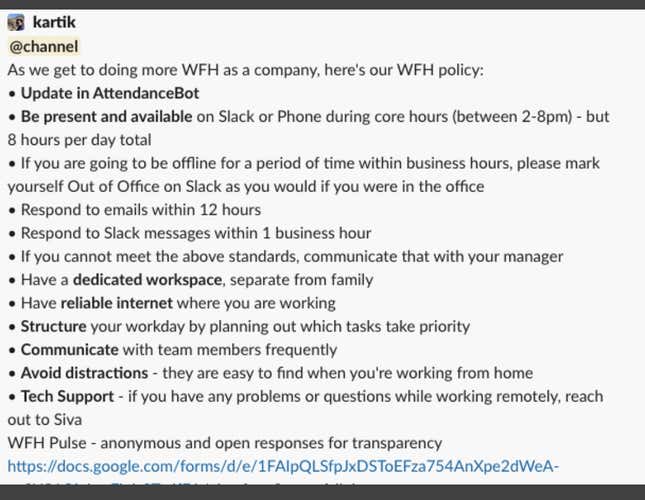Click the 'out to Siva' text line
The width and height of the screenshot is (645, 500).
point(44,420)
